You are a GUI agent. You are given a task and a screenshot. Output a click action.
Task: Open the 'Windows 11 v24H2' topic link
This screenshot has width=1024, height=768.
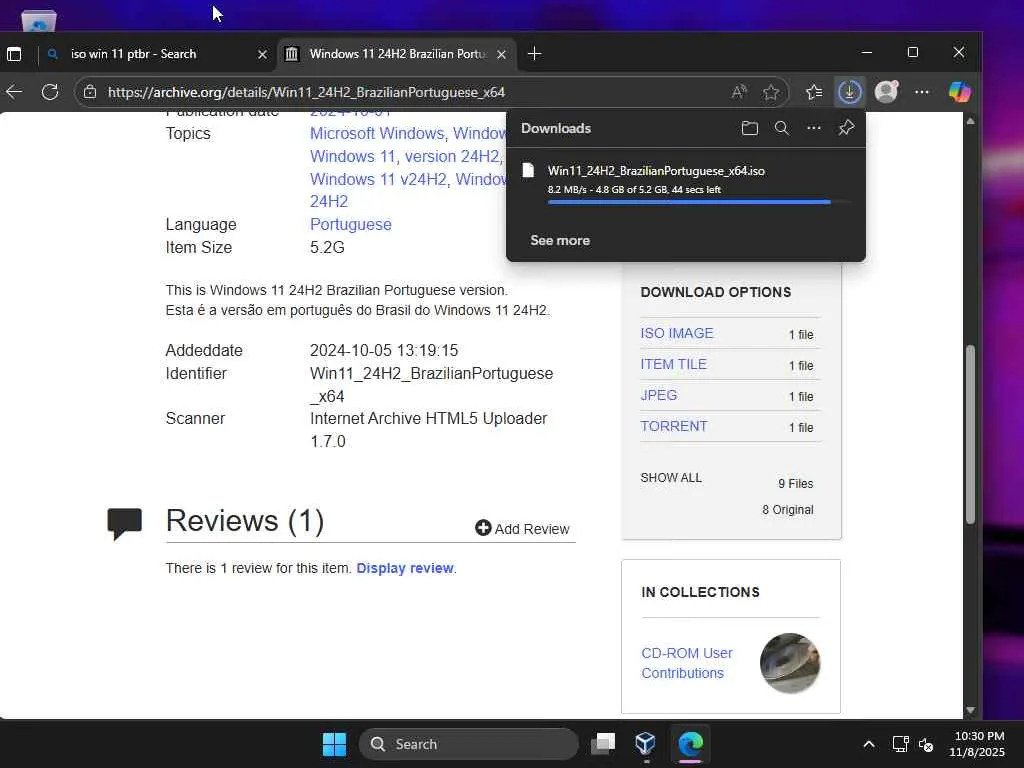click(x=378, y=179)
